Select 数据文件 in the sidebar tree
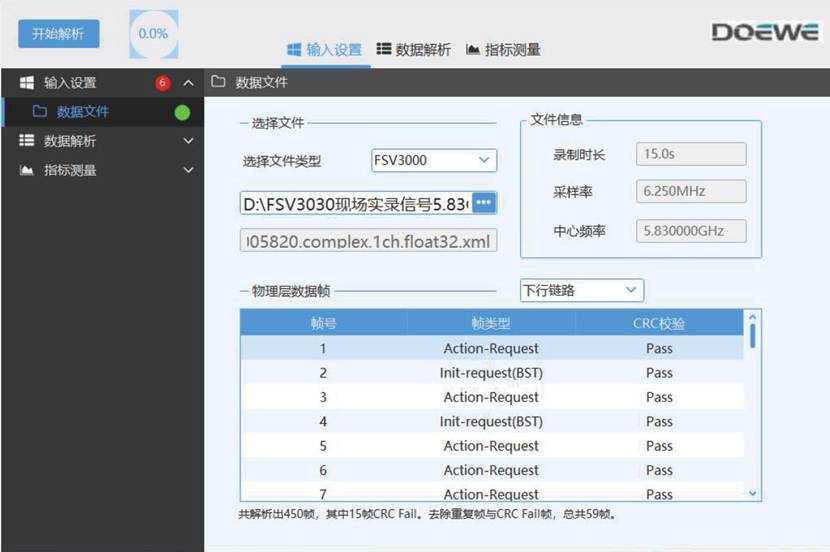Screen dimensions: 830x552 (82, 112)
